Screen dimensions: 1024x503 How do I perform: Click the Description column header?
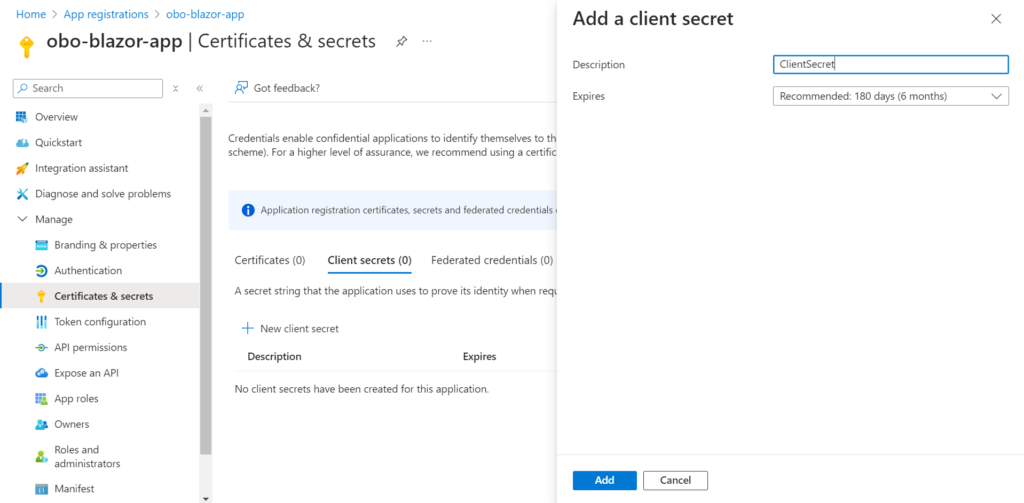click(x=274, y=357)
